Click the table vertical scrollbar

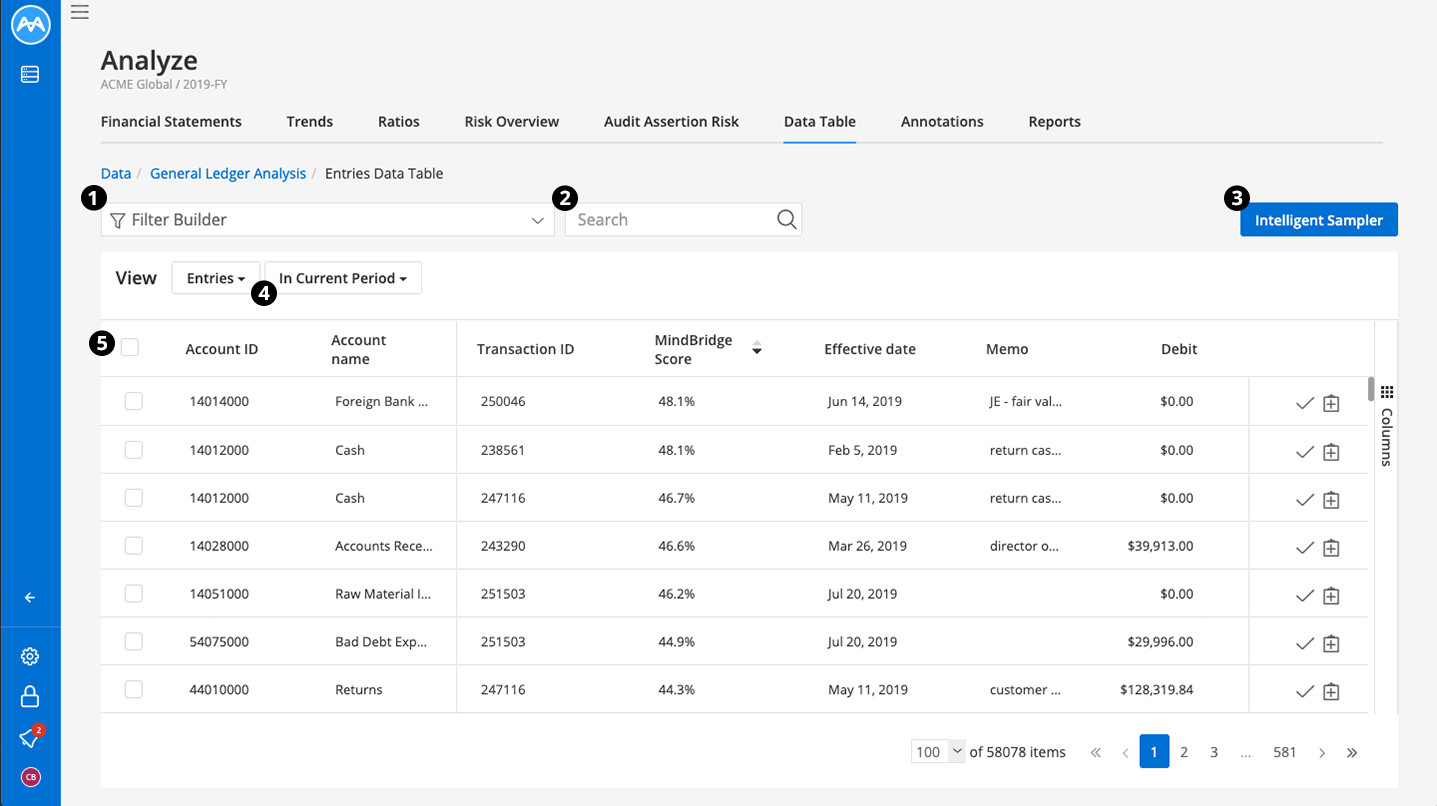coord(1371,388)
